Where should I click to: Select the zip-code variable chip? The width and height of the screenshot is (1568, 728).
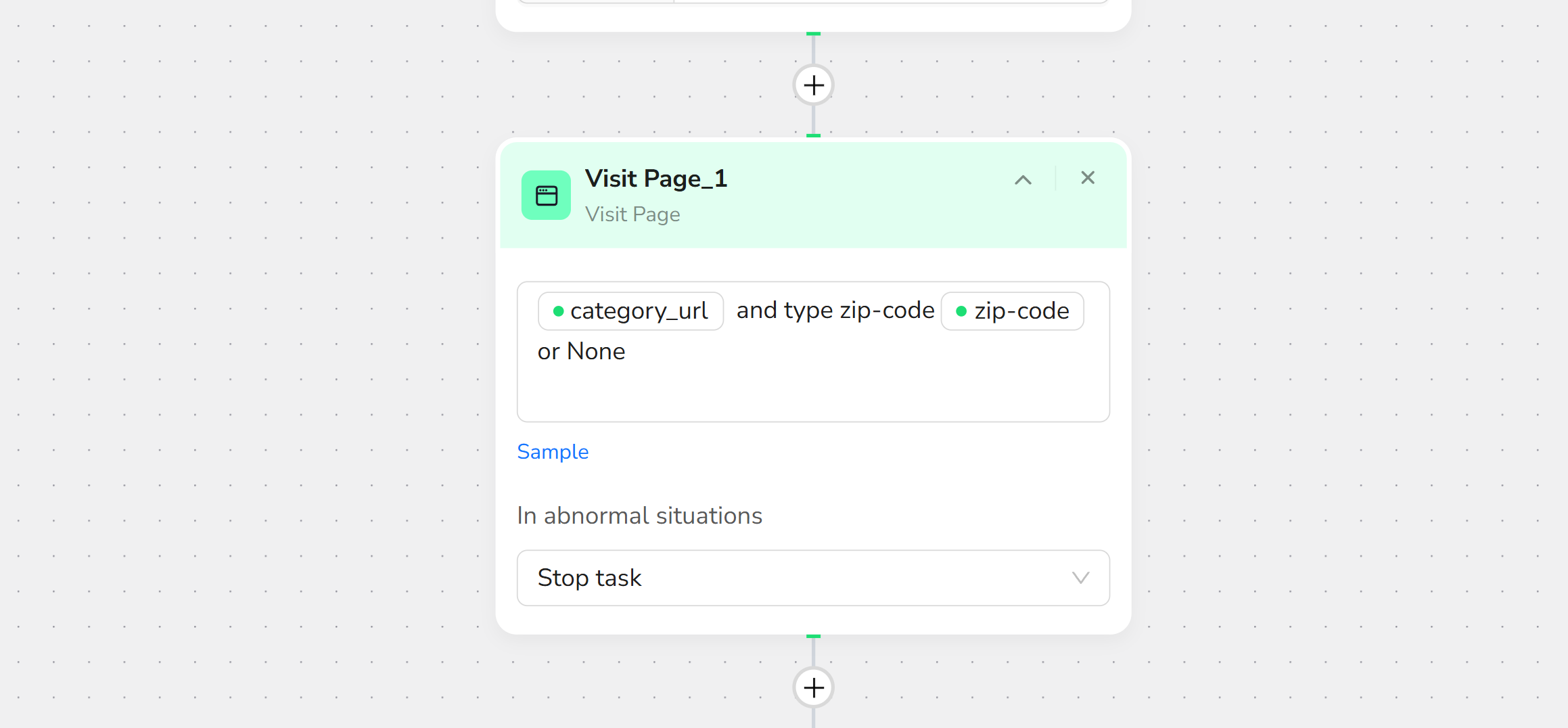pyautogui.click(x=1021, y=311)
